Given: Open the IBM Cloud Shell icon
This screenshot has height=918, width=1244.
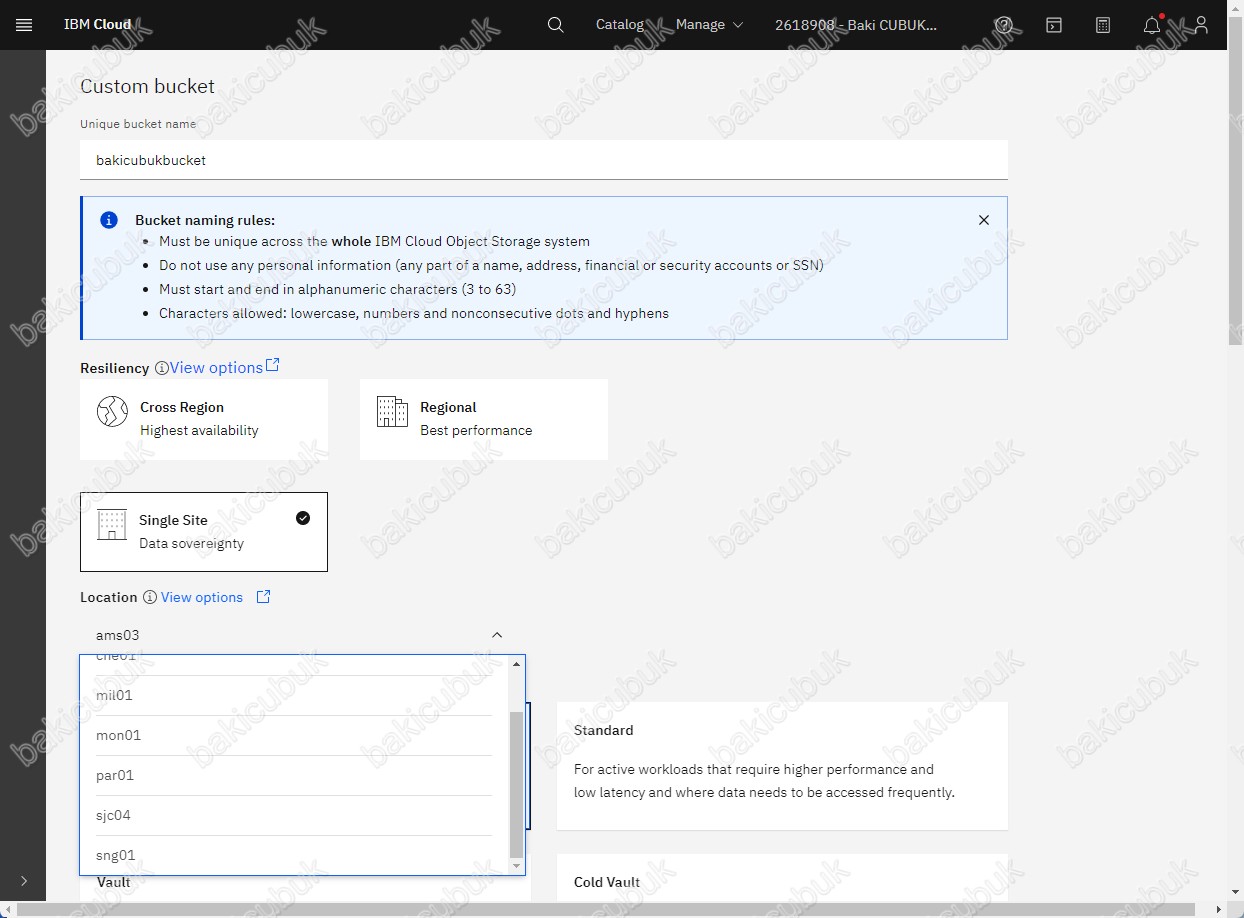Looking at the screenshot, I should pyautogui.click(x=1054, y=25).
